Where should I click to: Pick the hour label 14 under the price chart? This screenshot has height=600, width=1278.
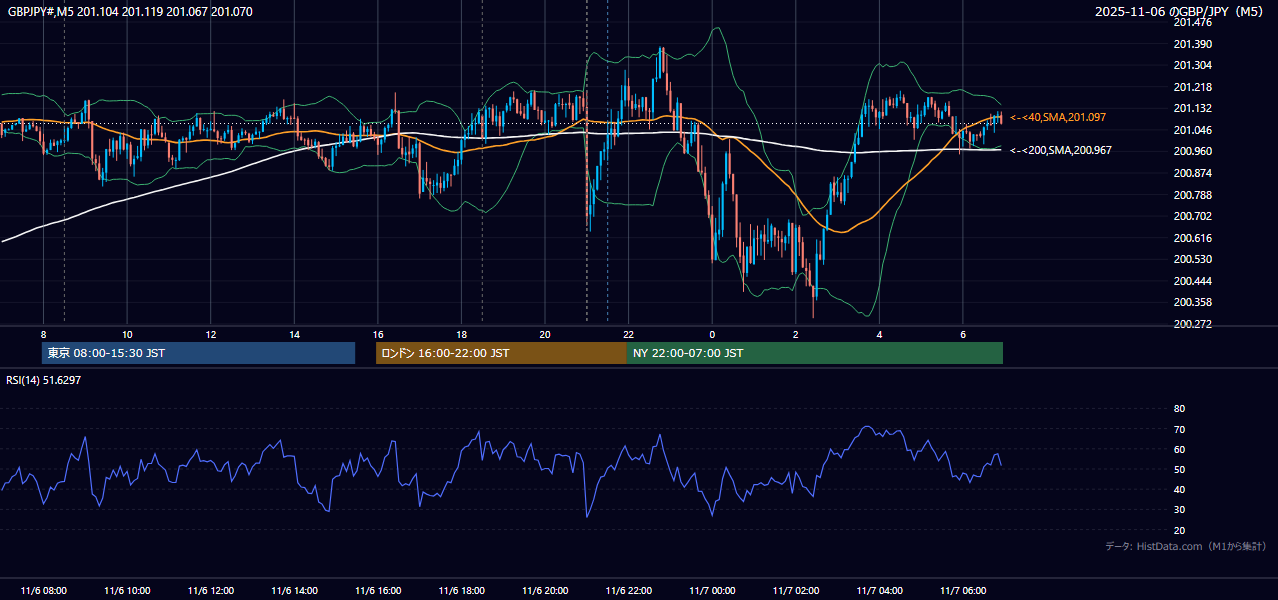(x=294, y=334)
